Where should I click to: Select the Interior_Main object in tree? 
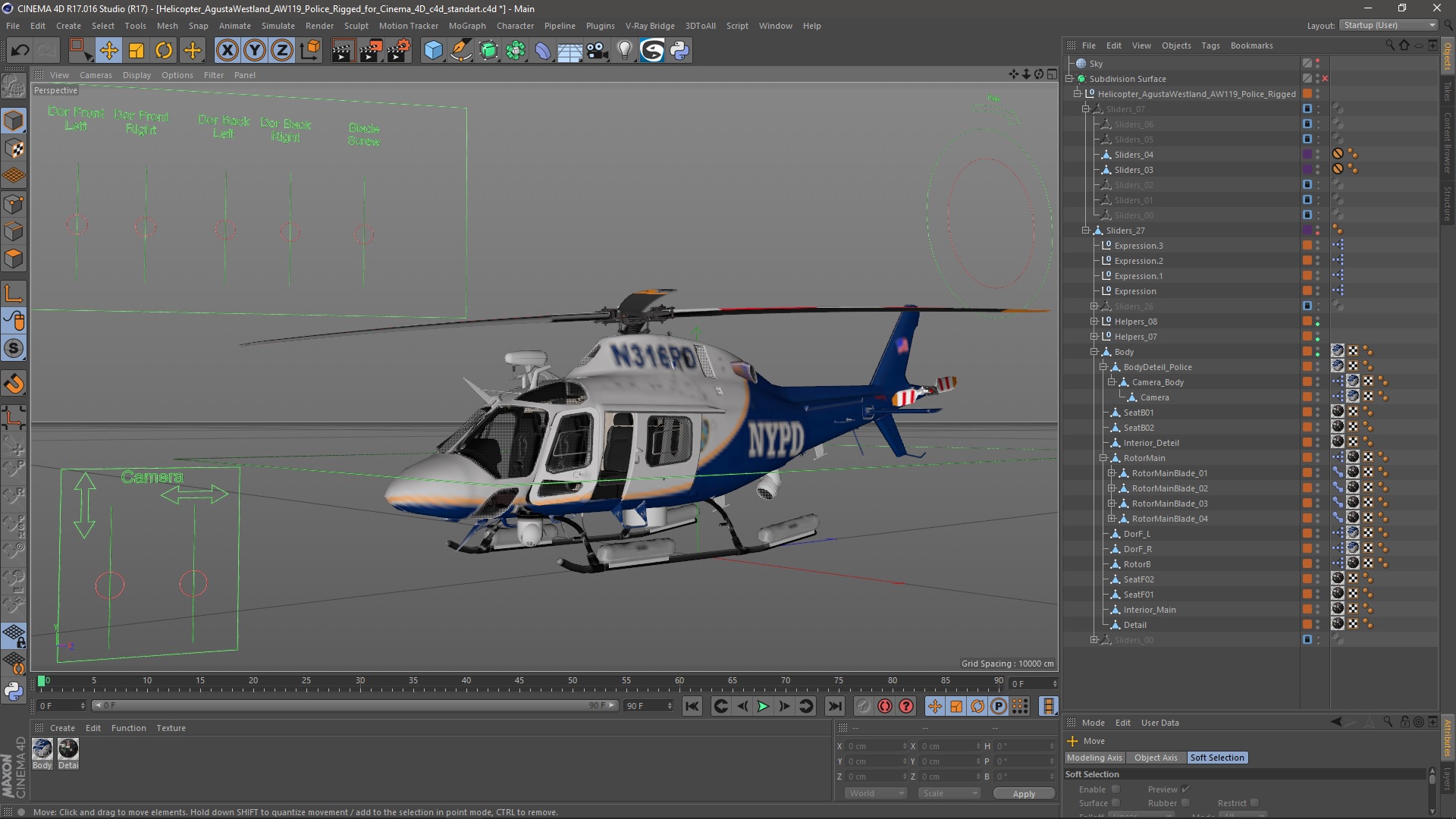[x=1150, y=610]
